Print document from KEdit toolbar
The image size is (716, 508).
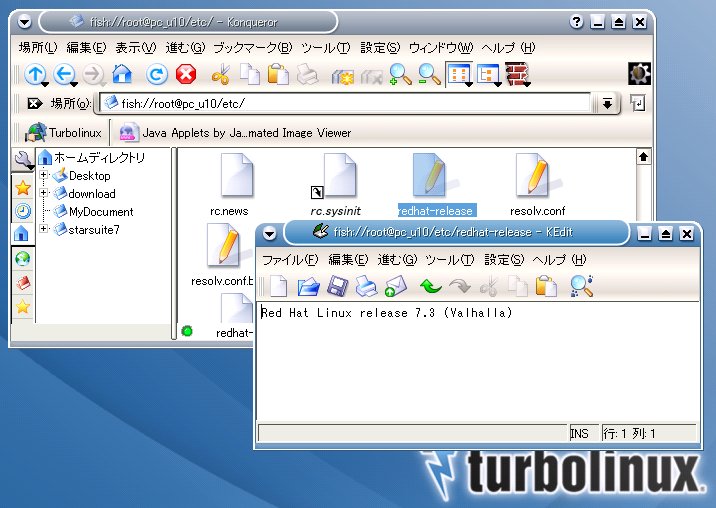366,286
